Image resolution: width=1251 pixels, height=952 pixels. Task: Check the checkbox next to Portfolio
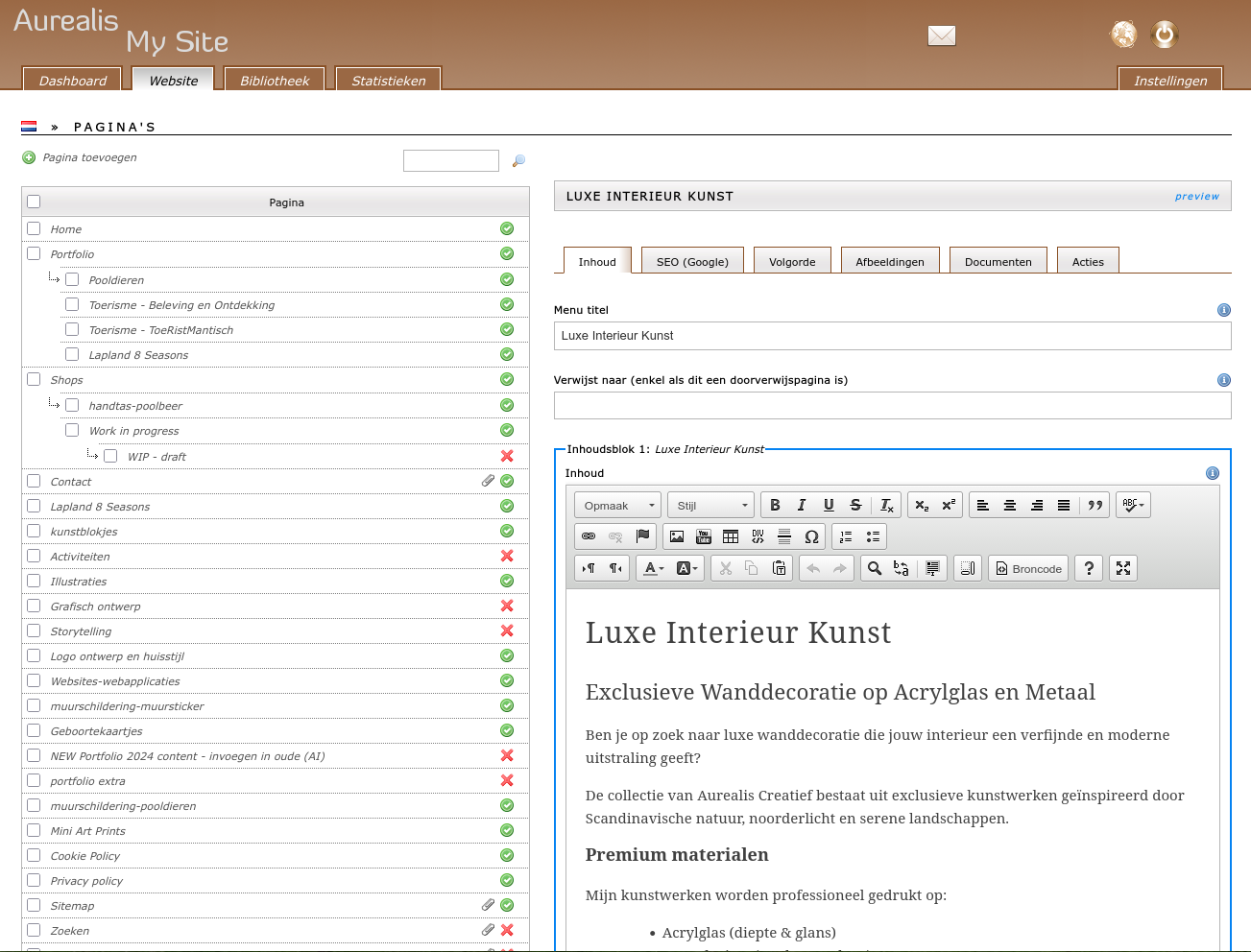tap(34, 253)
